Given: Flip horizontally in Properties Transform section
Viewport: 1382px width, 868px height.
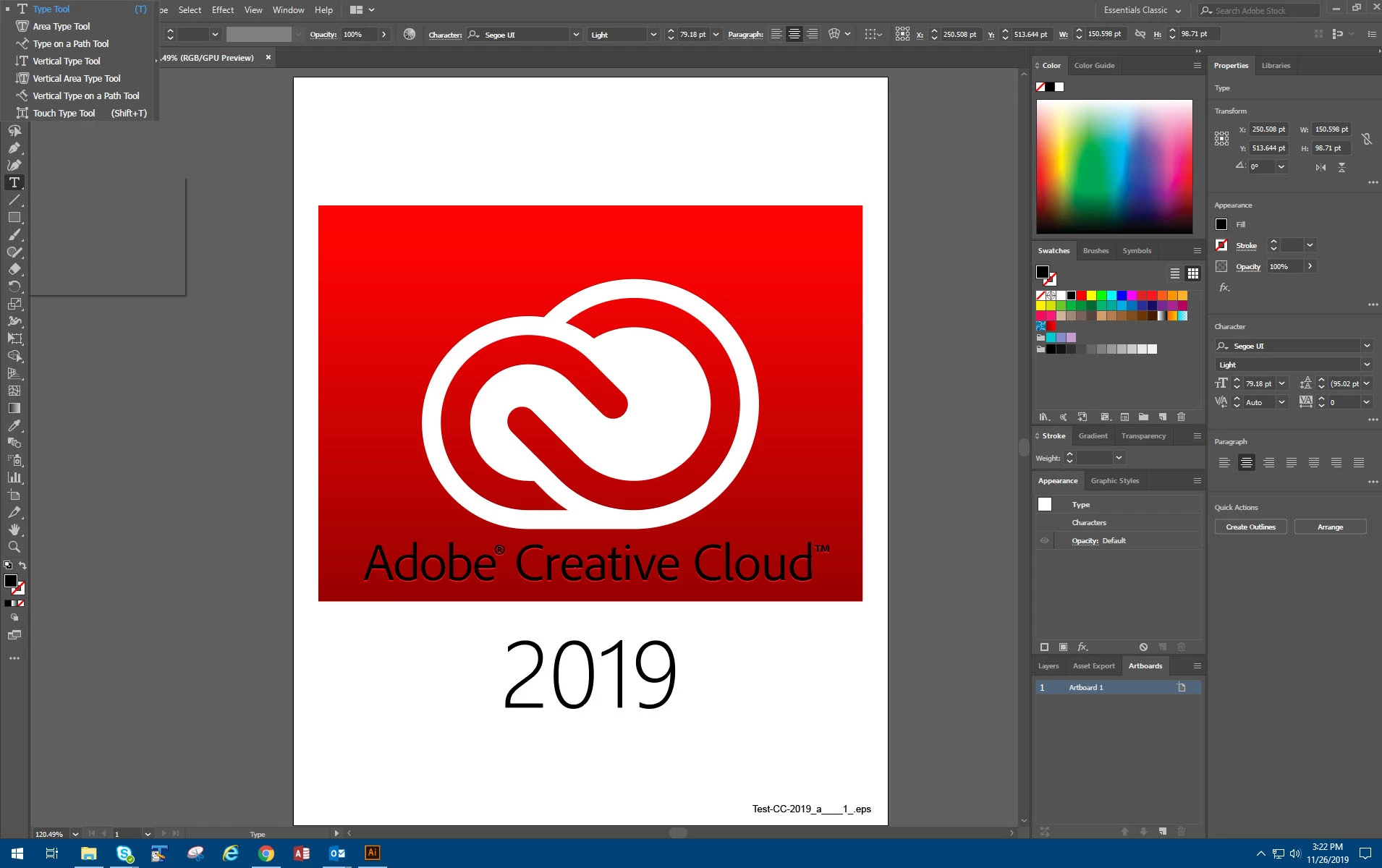Looking at the screenshot, I should [1320, 167].
